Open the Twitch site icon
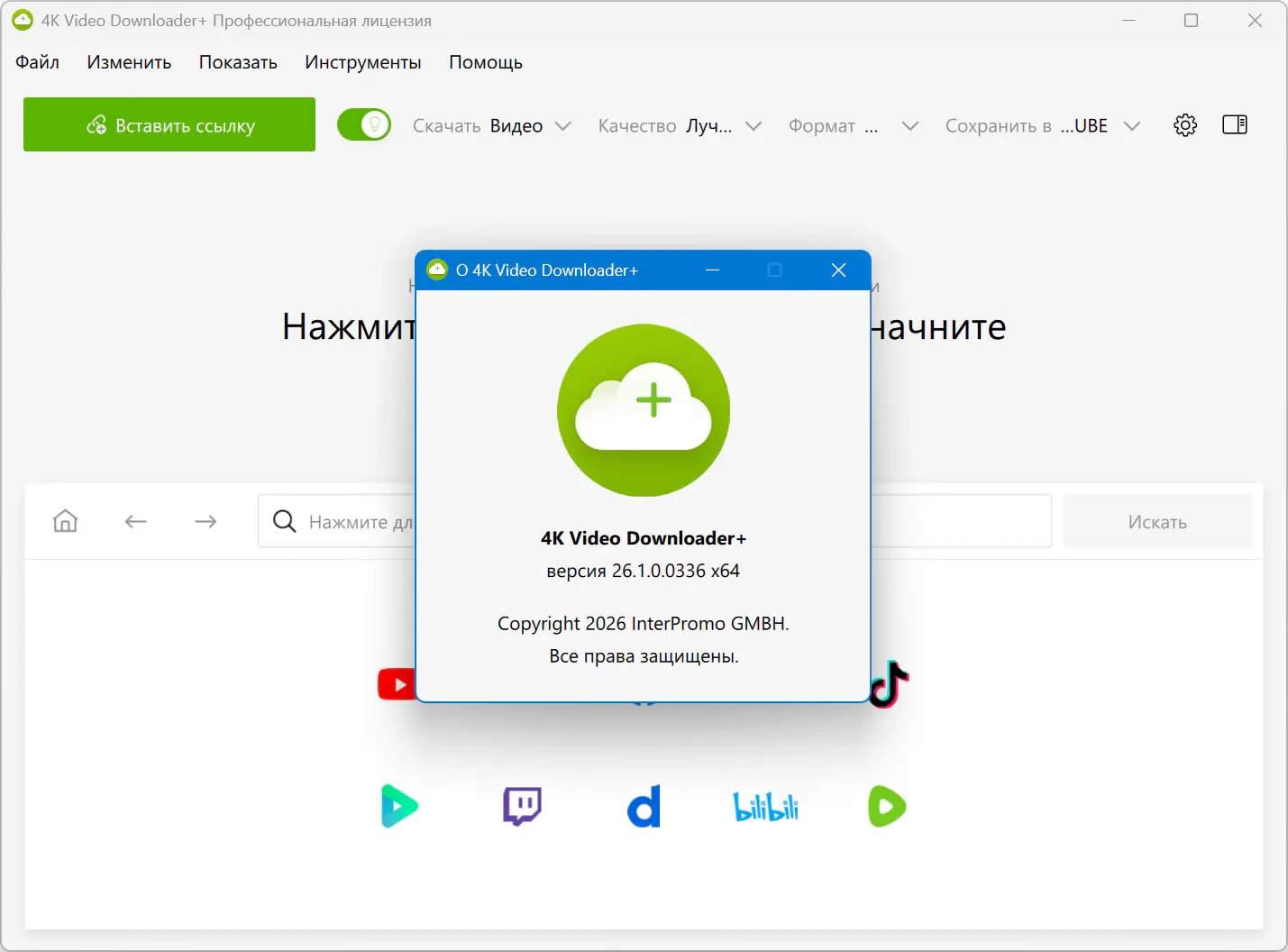This screenshot has height=952, width=1288. (522, 806)
